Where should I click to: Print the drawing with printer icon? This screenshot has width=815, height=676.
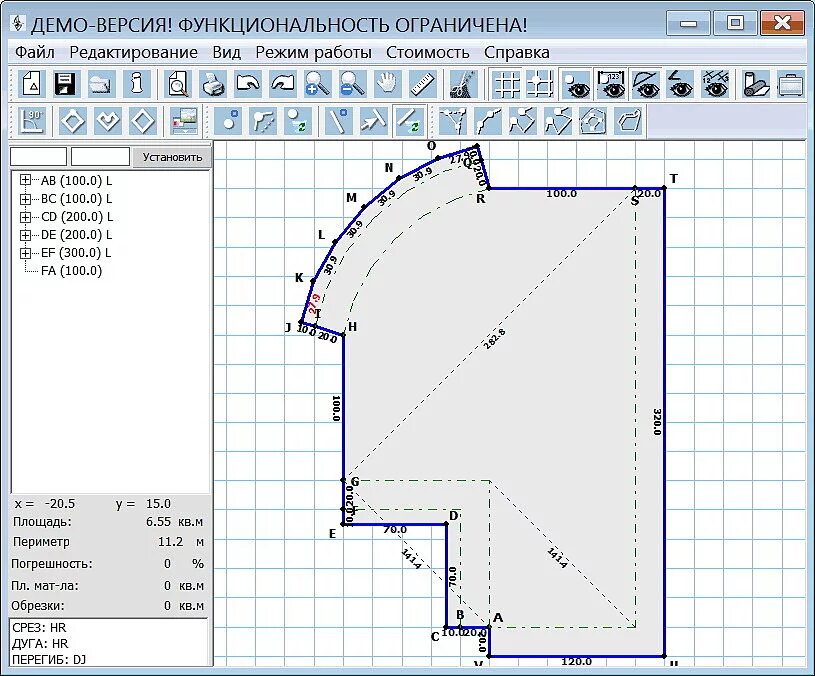[213, 83]
